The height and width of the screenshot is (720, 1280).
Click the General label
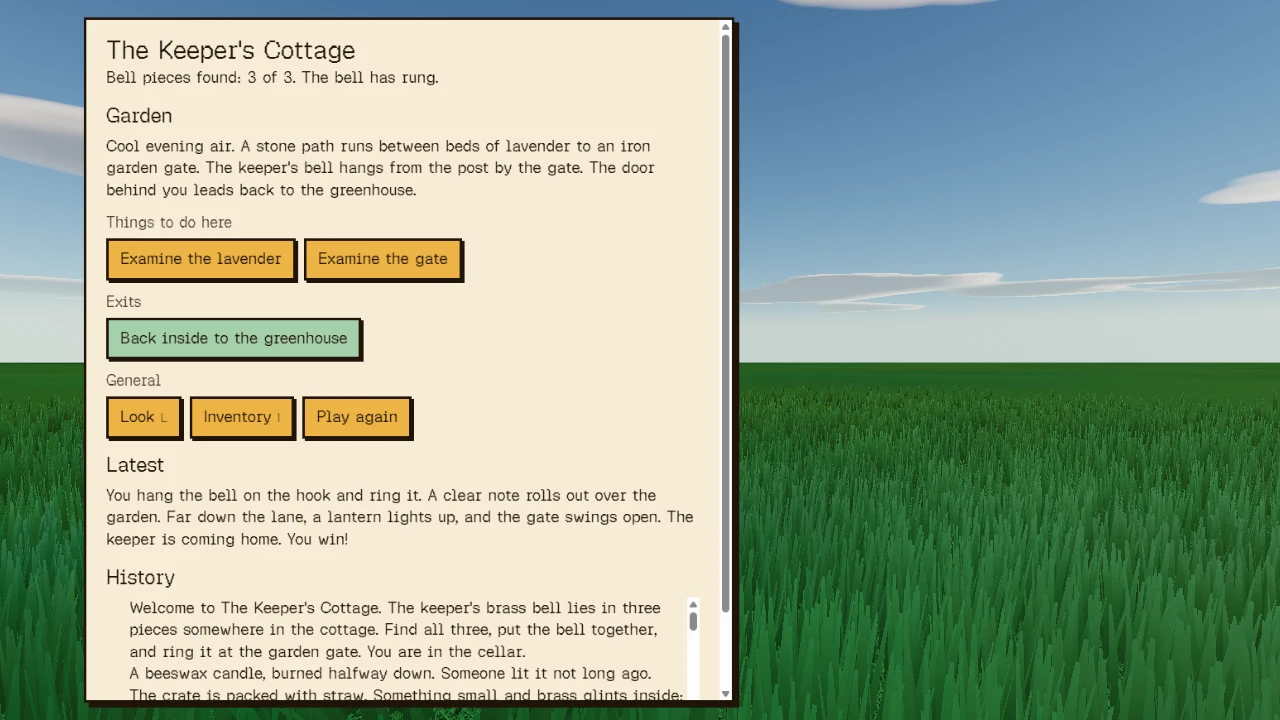tap(133, 380)
